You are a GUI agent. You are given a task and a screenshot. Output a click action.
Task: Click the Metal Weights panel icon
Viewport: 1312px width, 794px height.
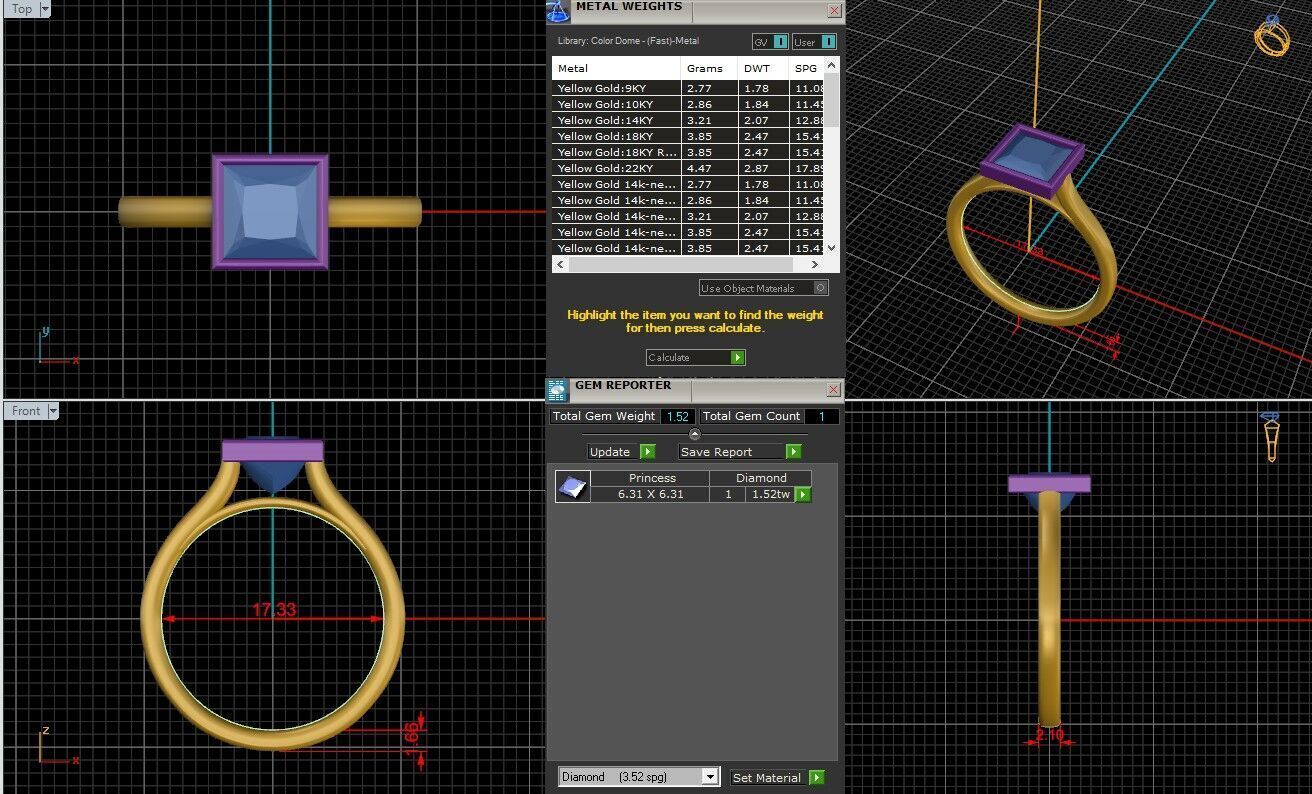click(558, 11)
